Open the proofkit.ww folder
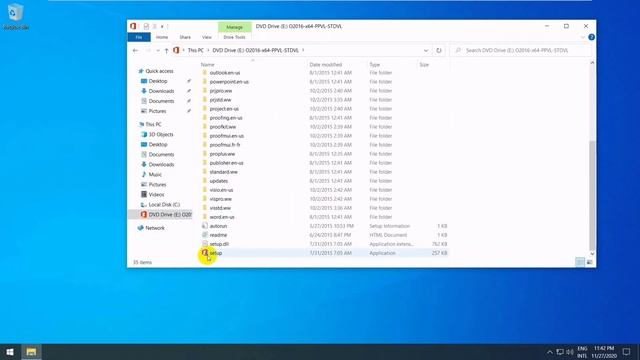 [222, 127]
